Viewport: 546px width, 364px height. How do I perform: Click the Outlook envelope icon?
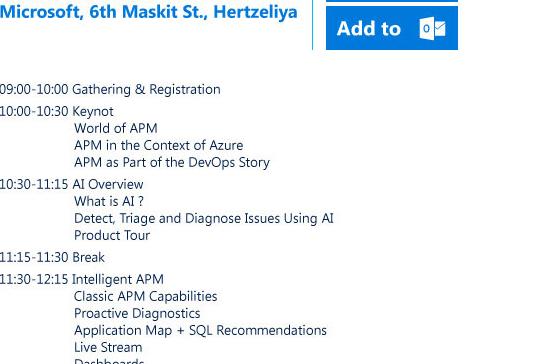[432, 28]
